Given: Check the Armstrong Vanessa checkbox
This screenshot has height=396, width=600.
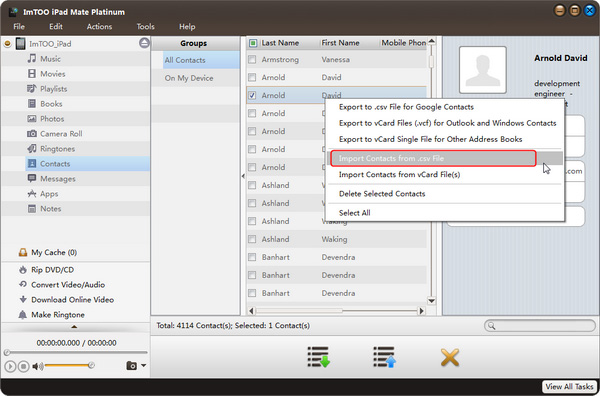Looking at the screenshot, I should (252, 59).
